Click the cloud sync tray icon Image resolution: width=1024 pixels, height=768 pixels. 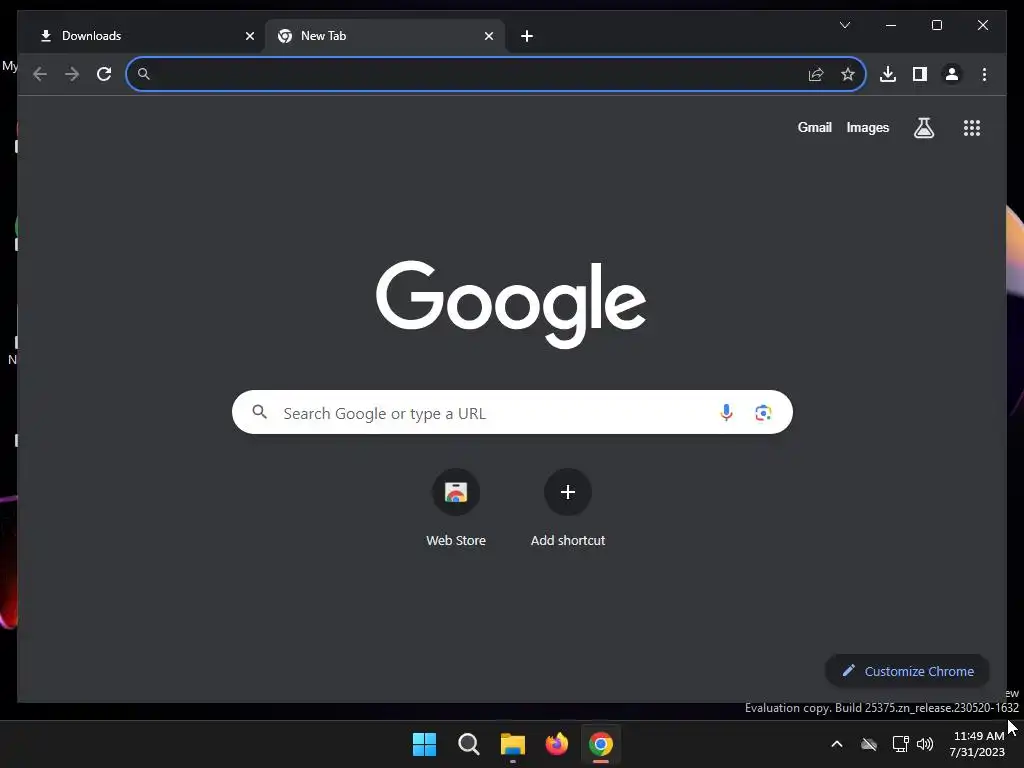[869, 744]
